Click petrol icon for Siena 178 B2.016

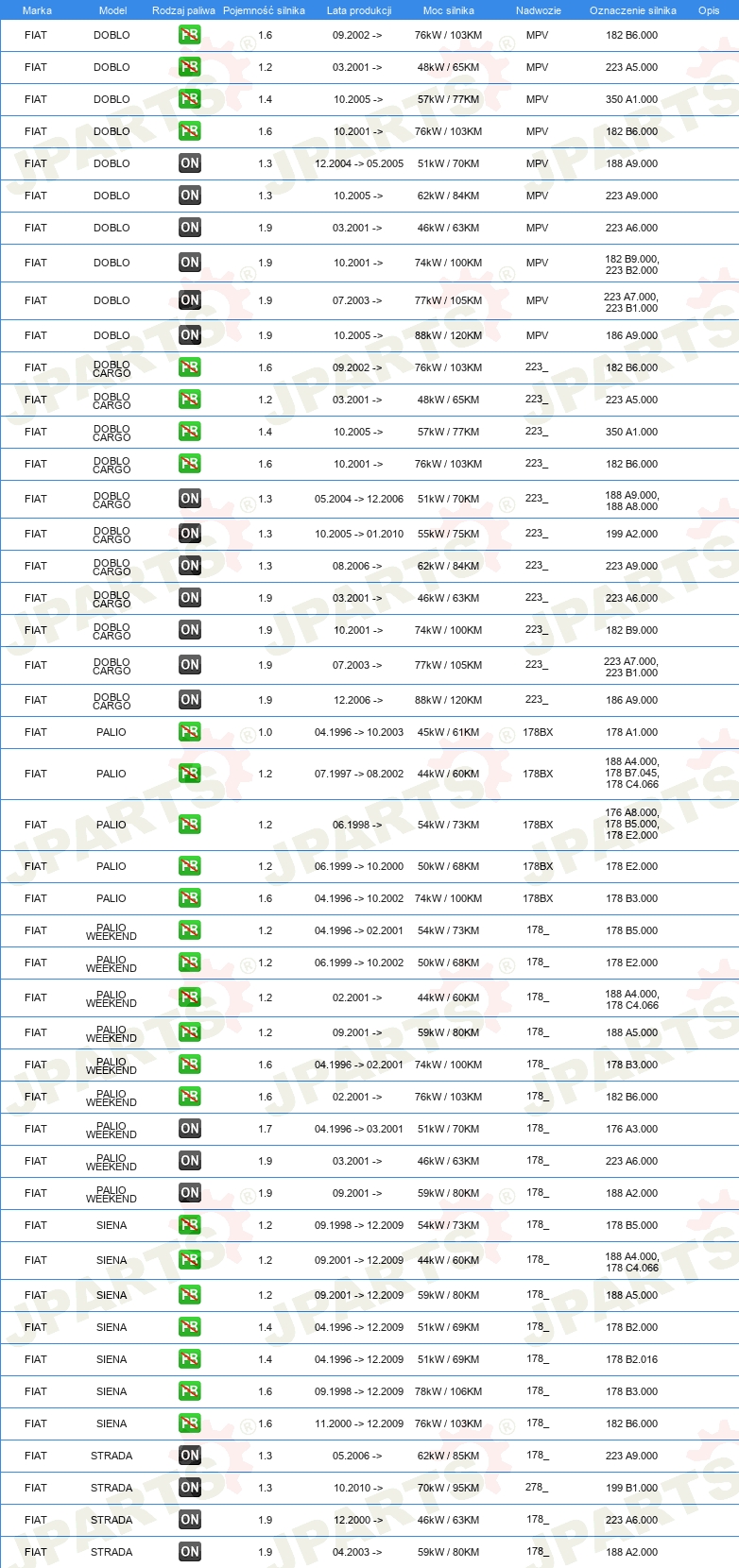[x=190, y=1359]
